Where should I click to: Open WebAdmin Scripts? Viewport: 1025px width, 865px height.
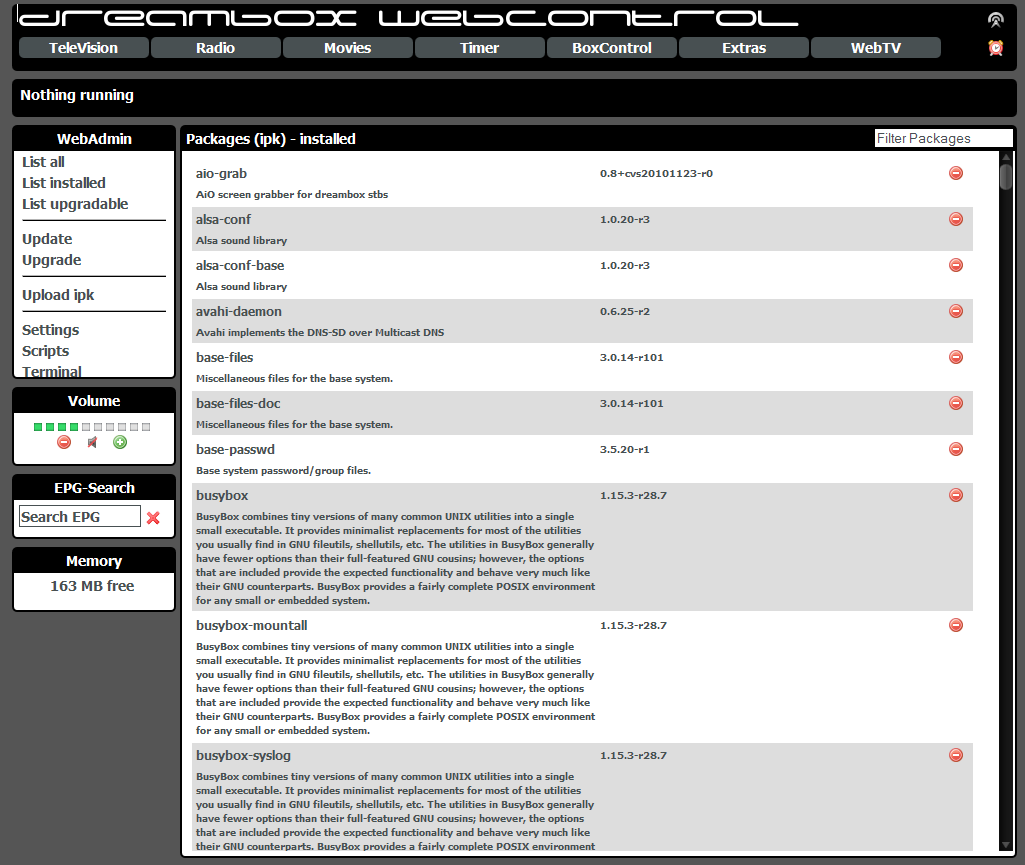click(x=45, y=351)
